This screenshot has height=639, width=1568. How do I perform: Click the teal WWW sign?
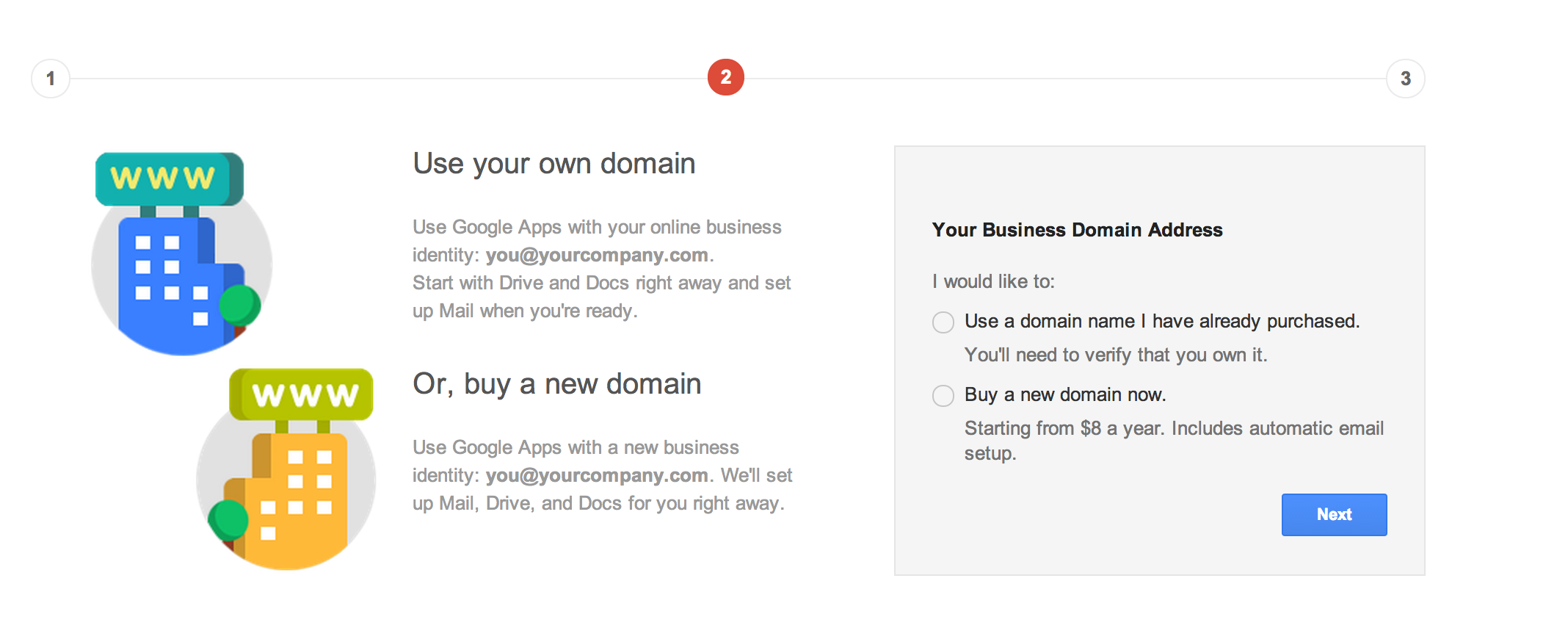(x=170, y=178)
